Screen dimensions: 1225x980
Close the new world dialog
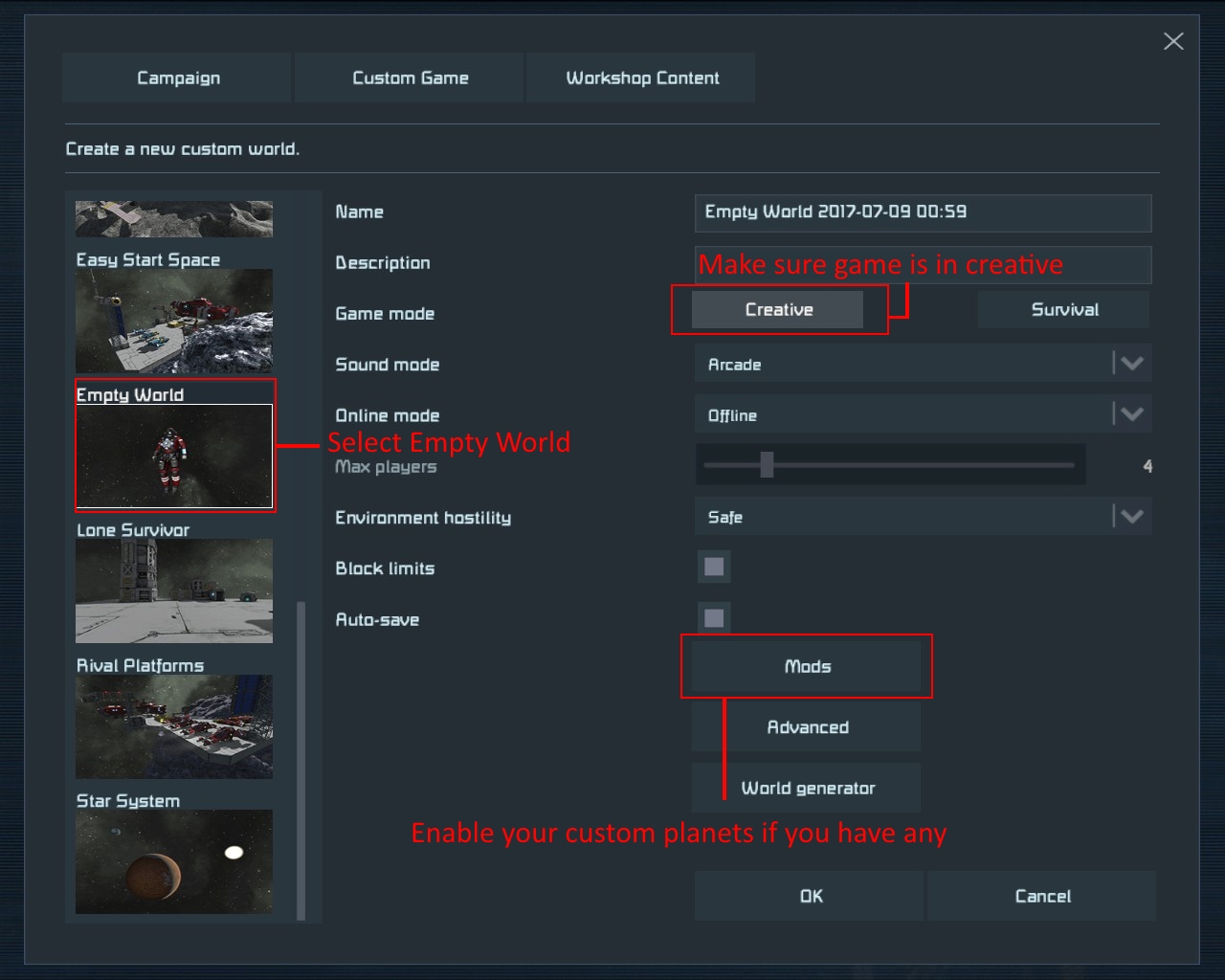[1173, 41]
